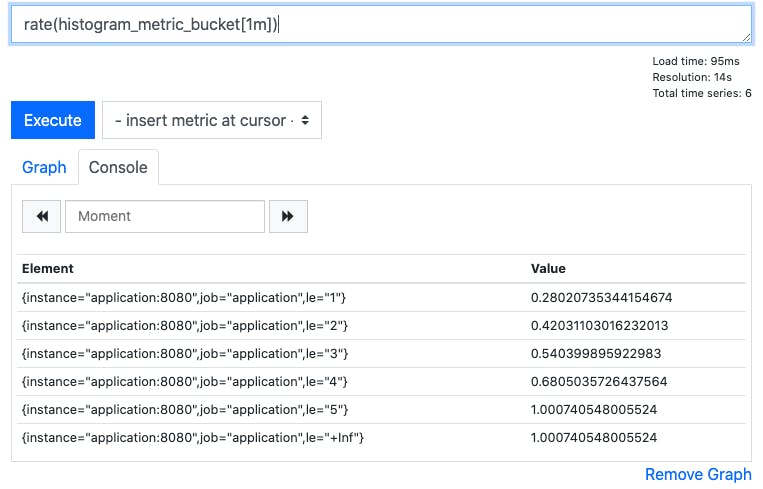Click the value 0.28020735344154674

pos(601,297)
